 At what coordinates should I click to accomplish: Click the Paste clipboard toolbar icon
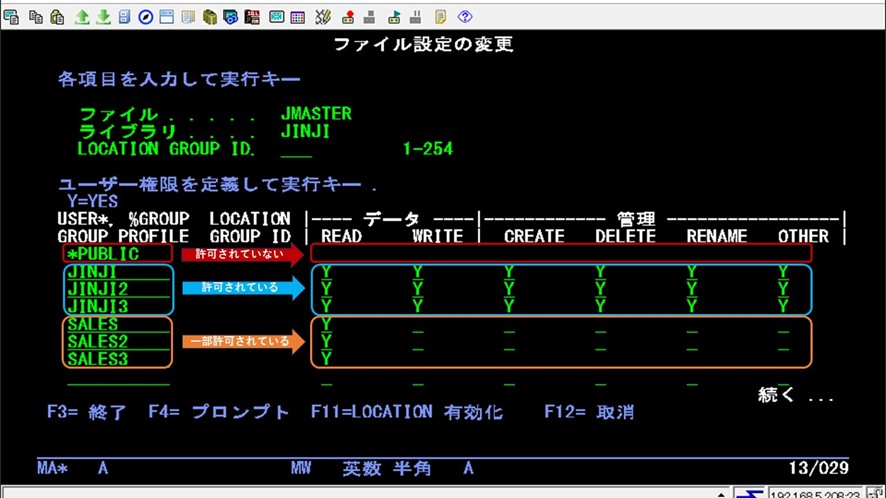(57, 17)
